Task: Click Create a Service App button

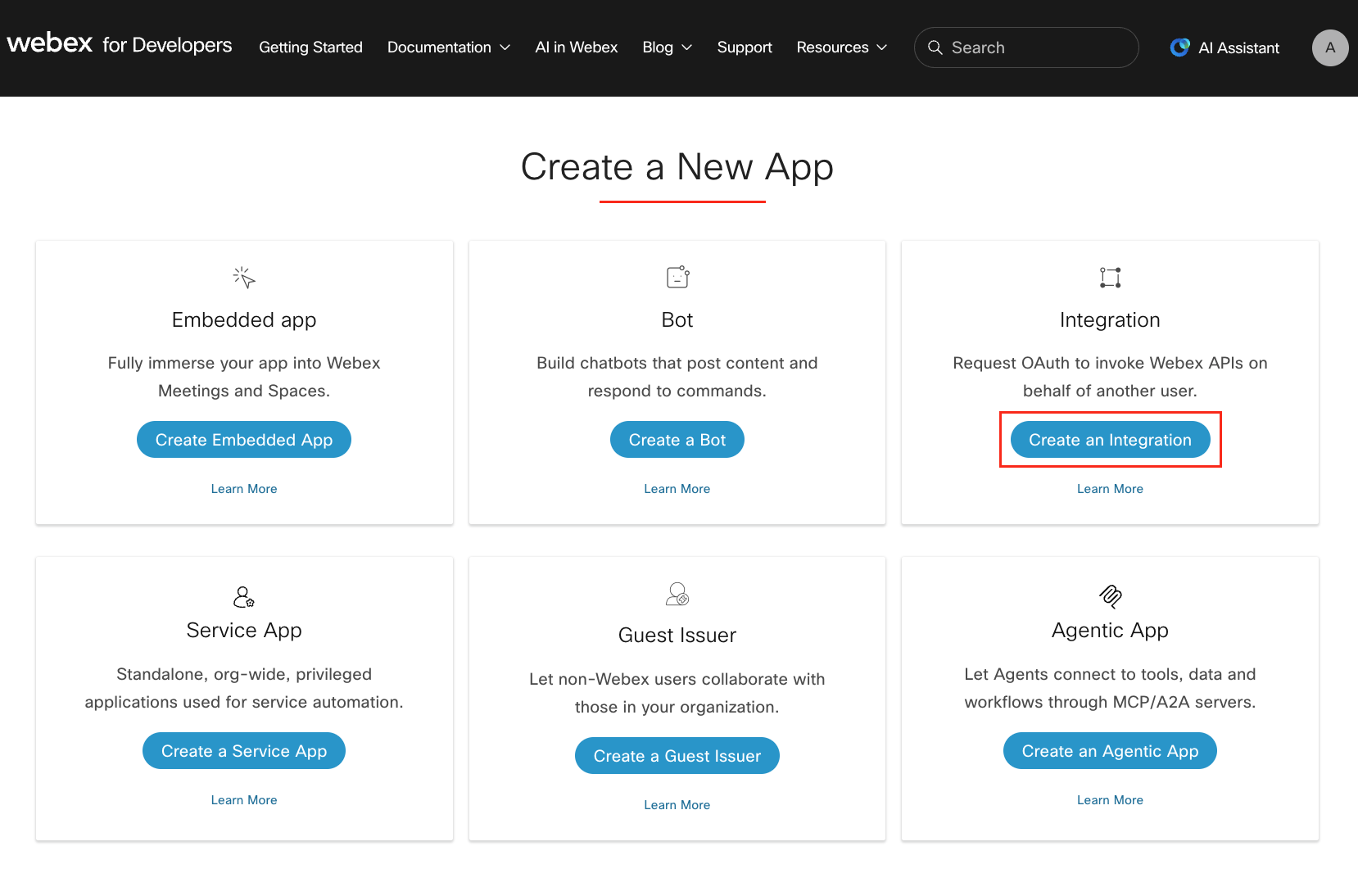Action: [x=244, y=751]
